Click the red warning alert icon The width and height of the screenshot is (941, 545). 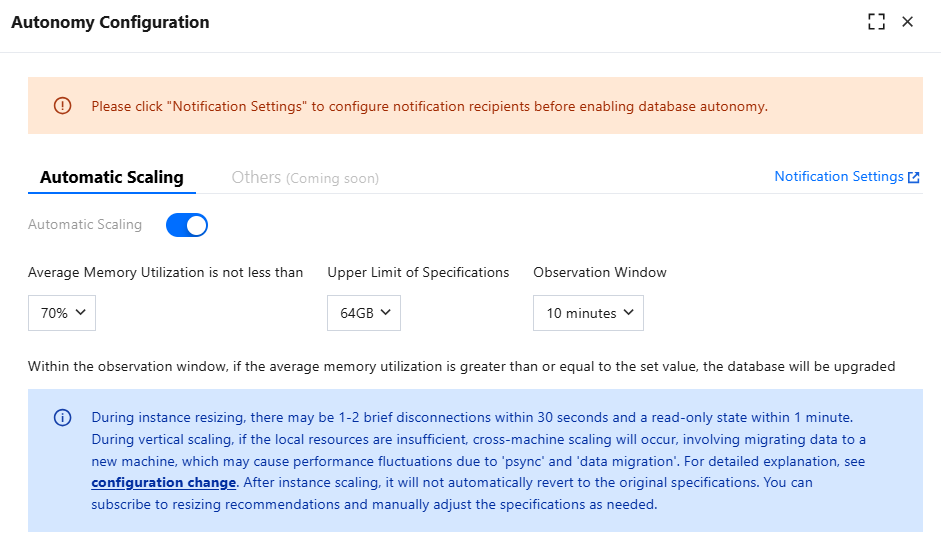[63, 105]
